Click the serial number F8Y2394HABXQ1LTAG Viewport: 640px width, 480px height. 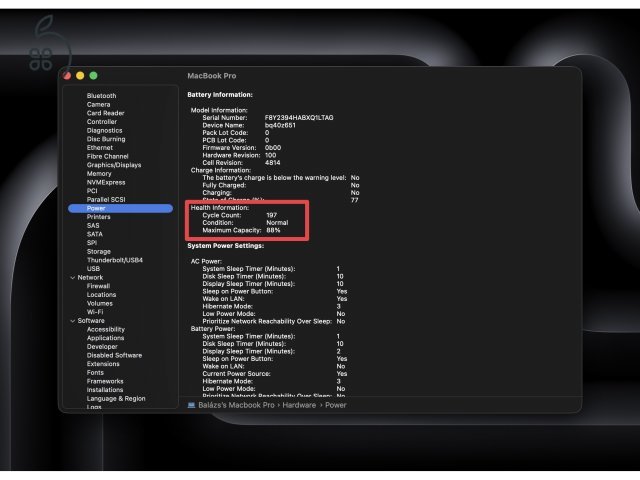coord(299,118)
